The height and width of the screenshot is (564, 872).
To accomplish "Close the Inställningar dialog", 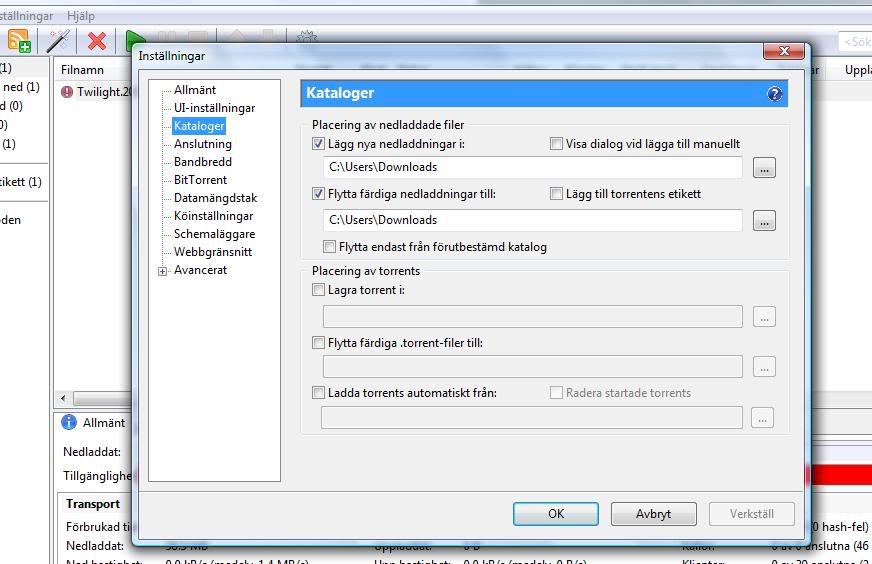I will (784, 51).
